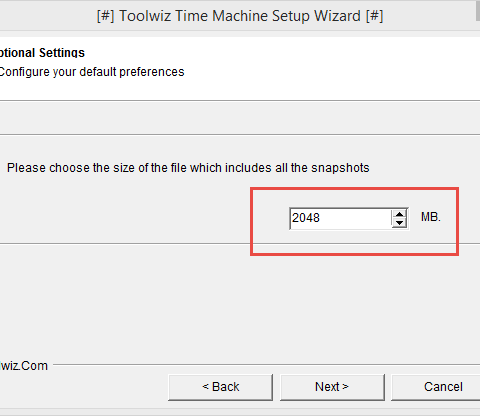Click the Setup Wizard title bar
Screen dimensions: 480x416
tap(240, 16)
